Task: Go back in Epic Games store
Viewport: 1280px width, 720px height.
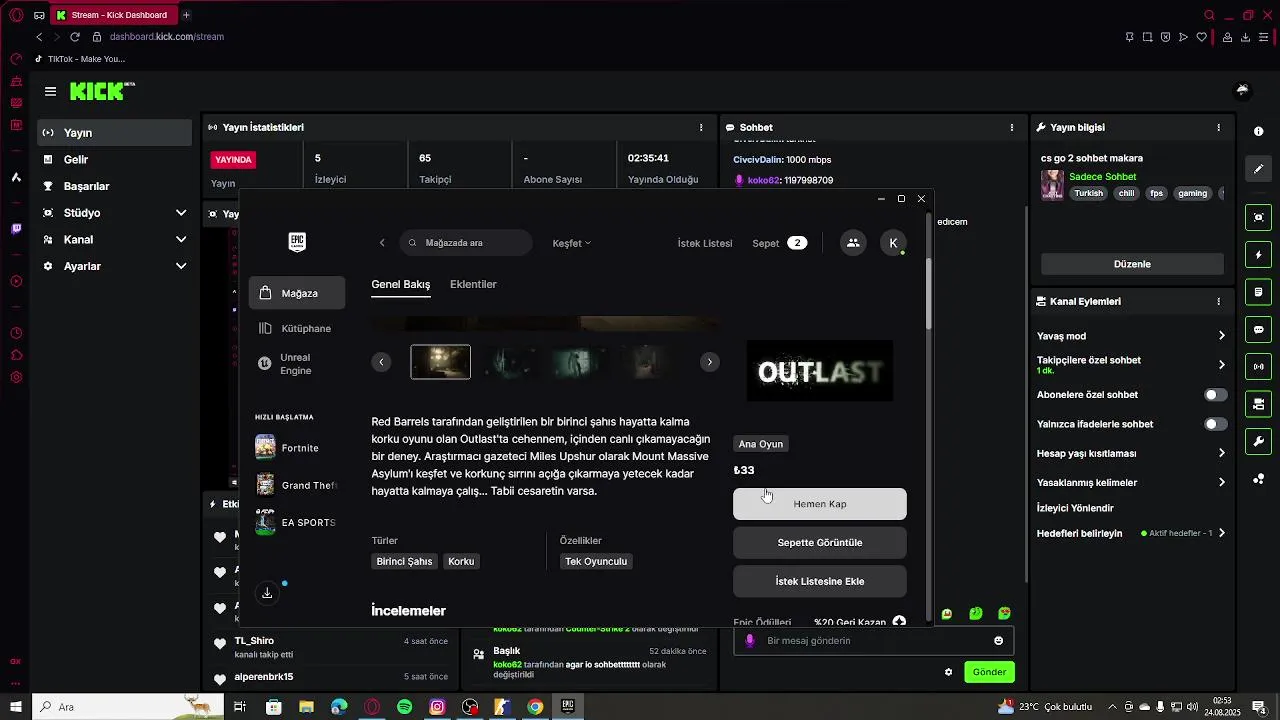Action: coord(382,243)
